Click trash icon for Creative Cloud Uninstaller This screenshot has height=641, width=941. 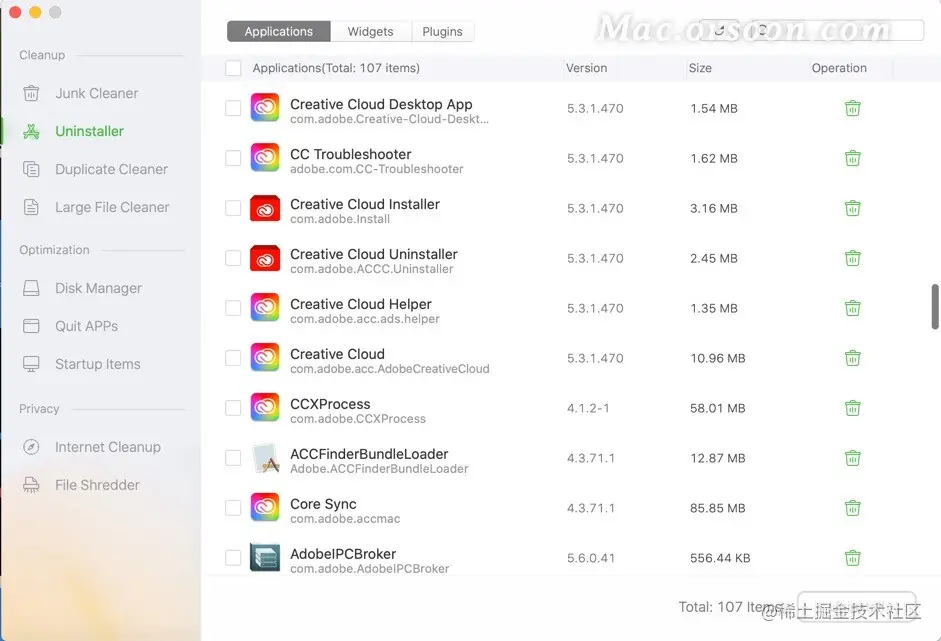[853, 258]
